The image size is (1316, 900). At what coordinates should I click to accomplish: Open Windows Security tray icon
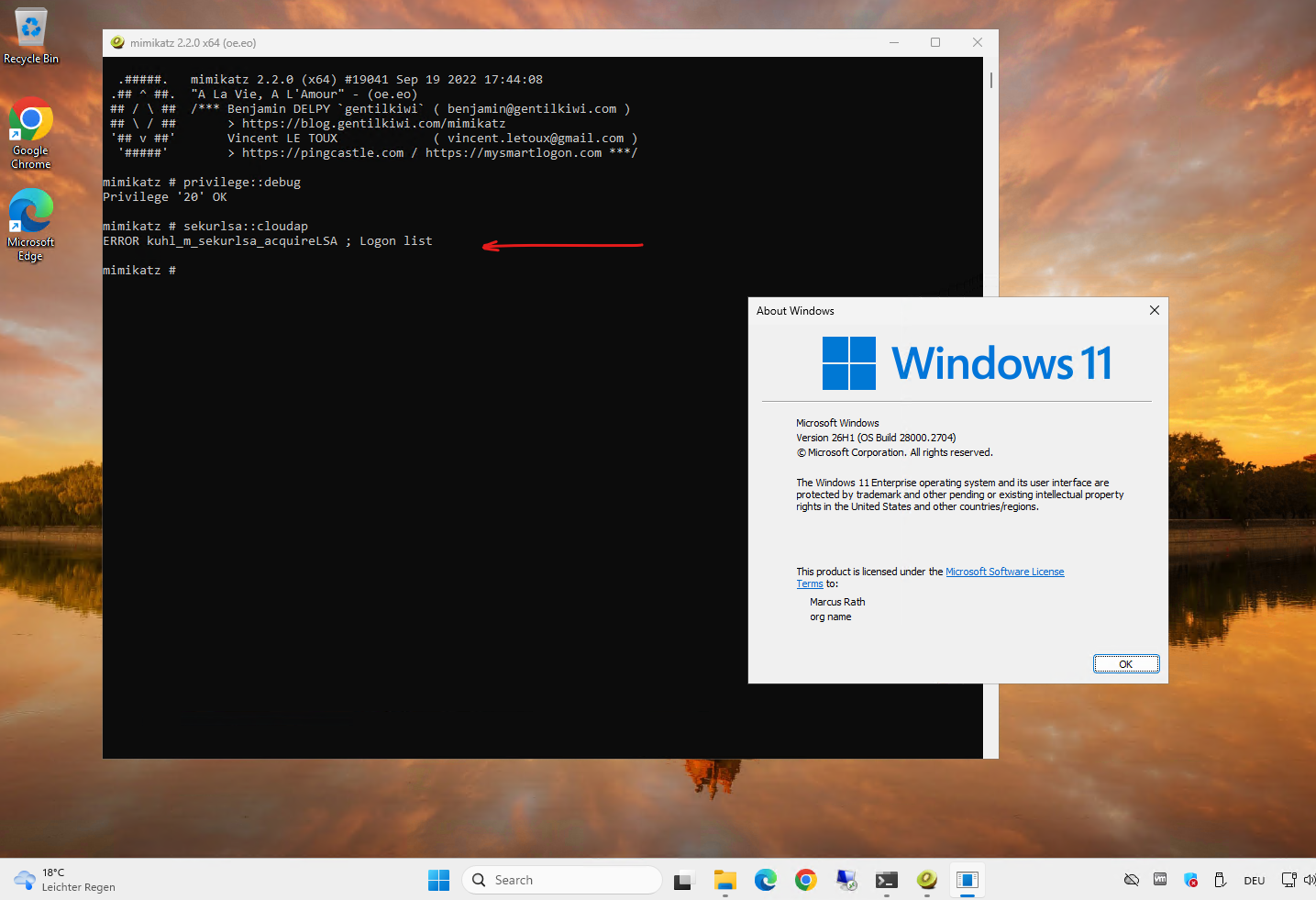pos(1191,880)
